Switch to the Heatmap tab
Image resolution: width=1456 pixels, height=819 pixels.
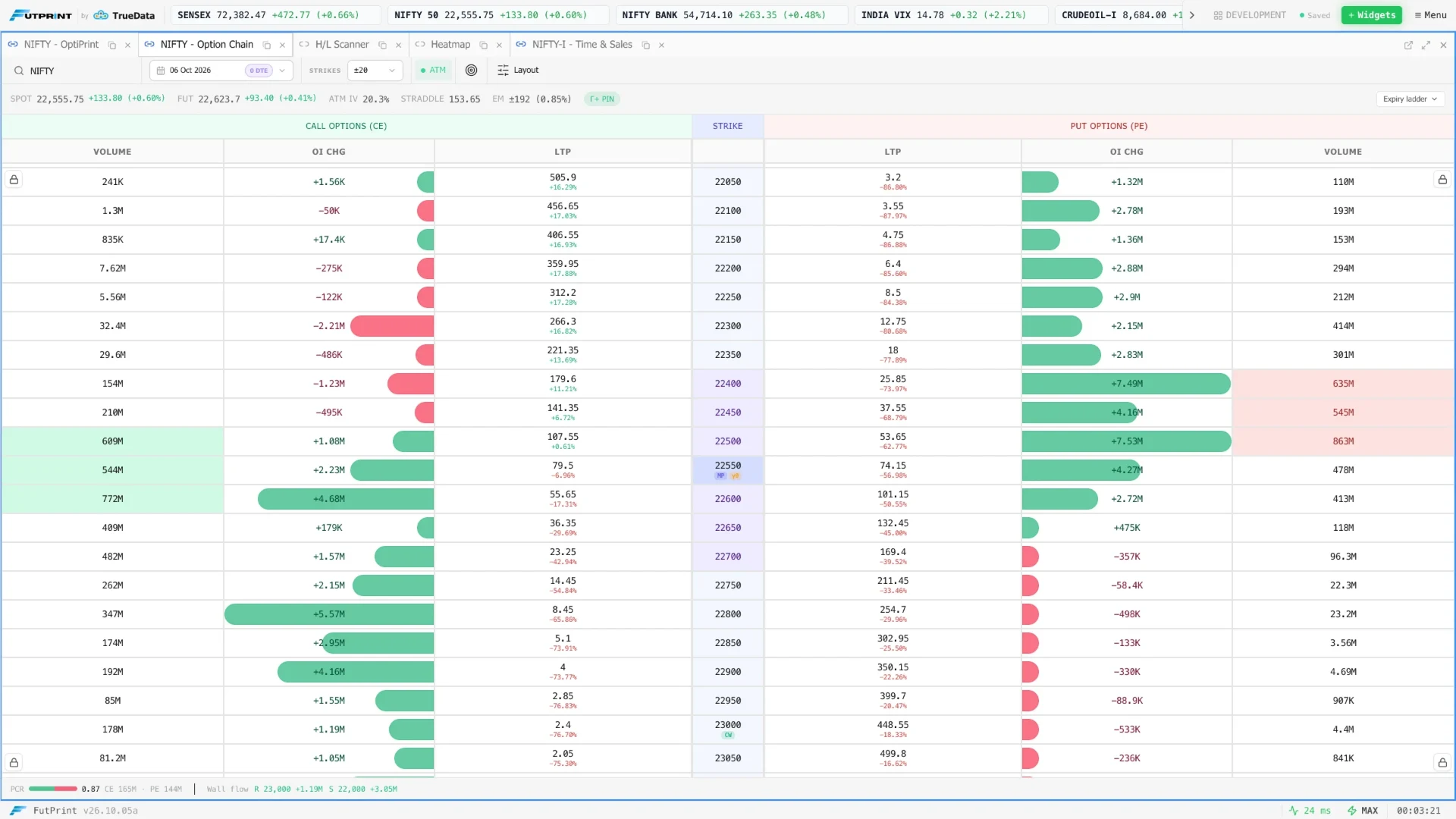(x=450, y=45)
